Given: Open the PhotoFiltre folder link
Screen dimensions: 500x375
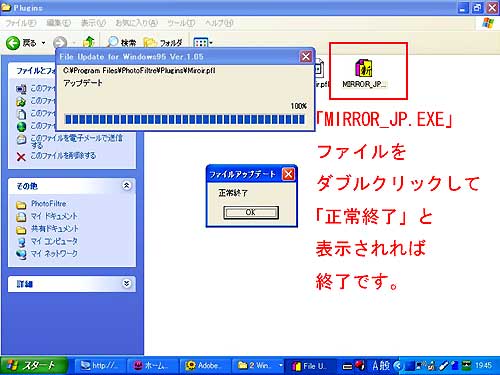Looking at the screenshot, I should coord(48,204).
